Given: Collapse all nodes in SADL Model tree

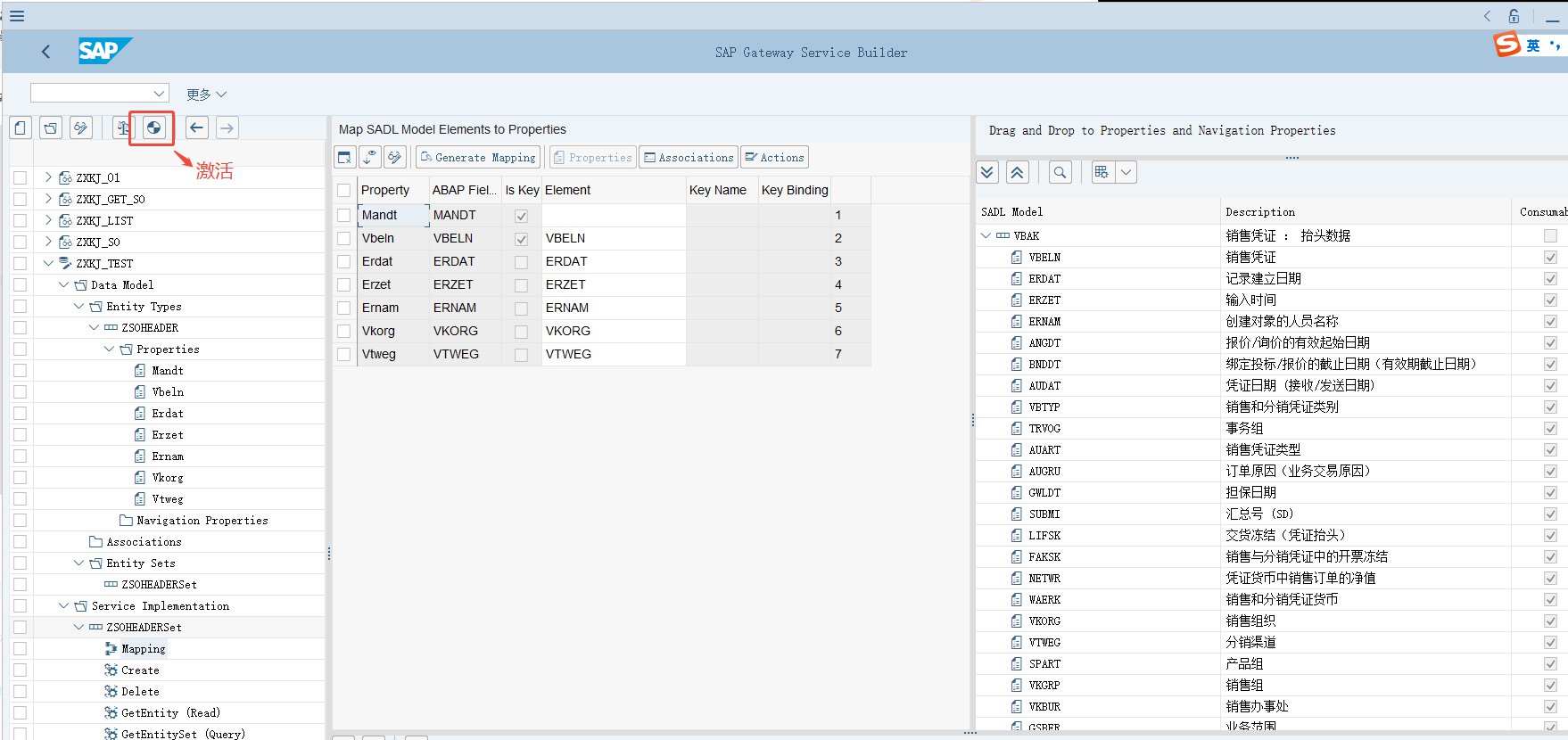Looking at the screenshot, I should coord(1018,172).
